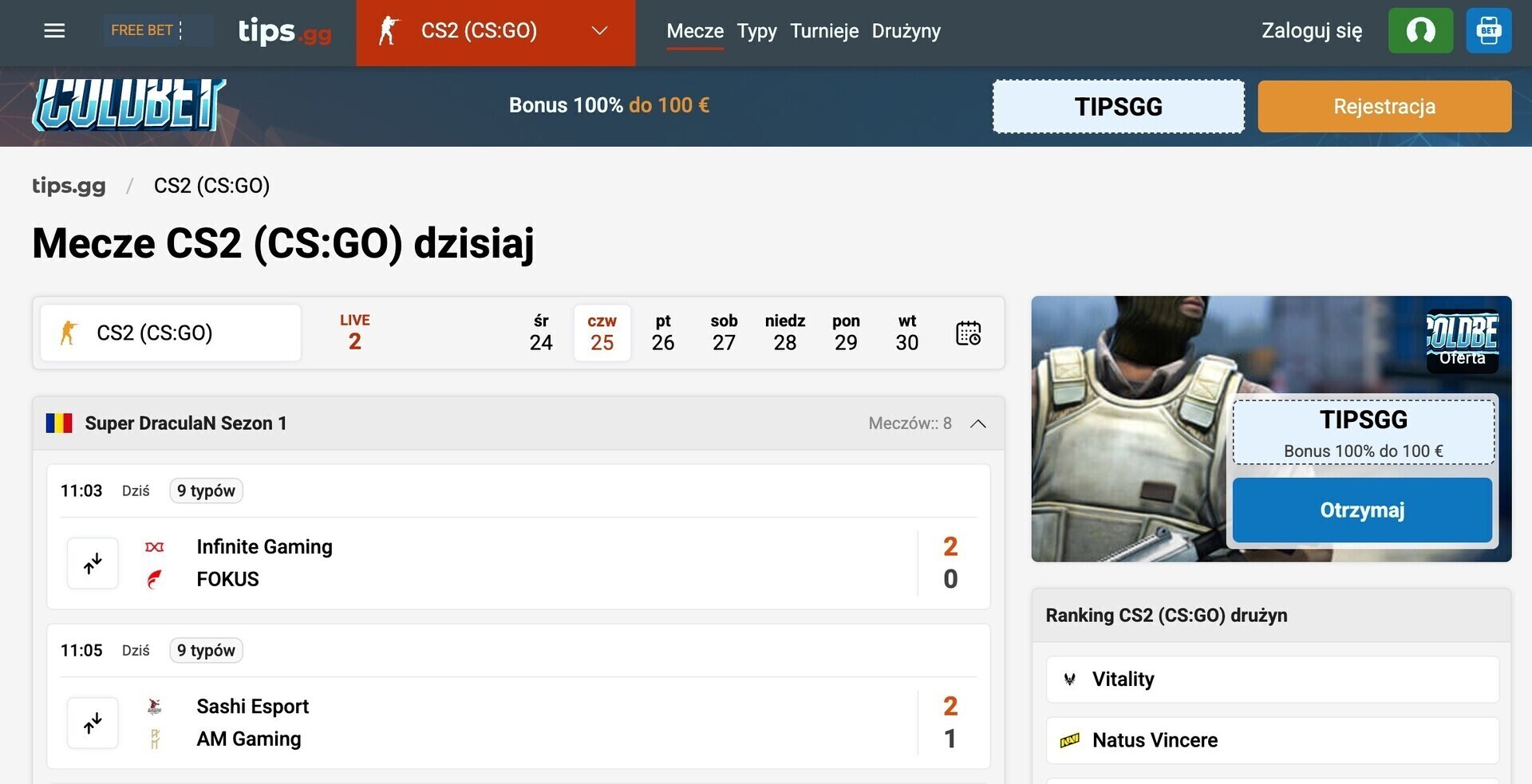The height and width of the screenshot is (784, 1532).
Task: Open the calendar date picker icon
Action: (968, 333)
